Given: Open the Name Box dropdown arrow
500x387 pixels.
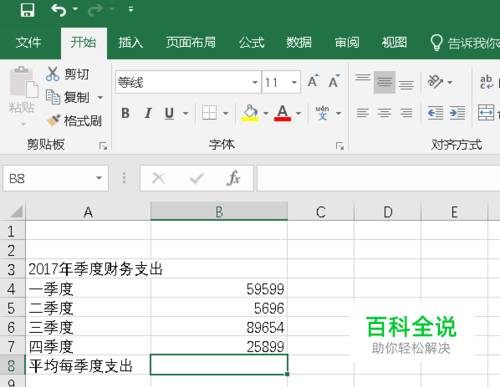Looking at the screenshot, I should pyautogui.click(x=99, y=178).
